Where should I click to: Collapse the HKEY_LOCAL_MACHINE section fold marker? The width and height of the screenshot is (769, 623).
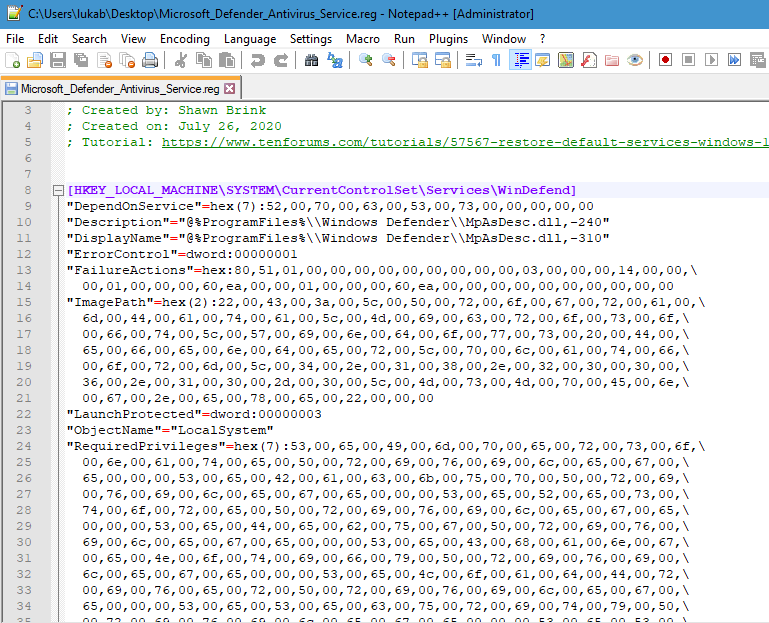(x=58, y=190)
